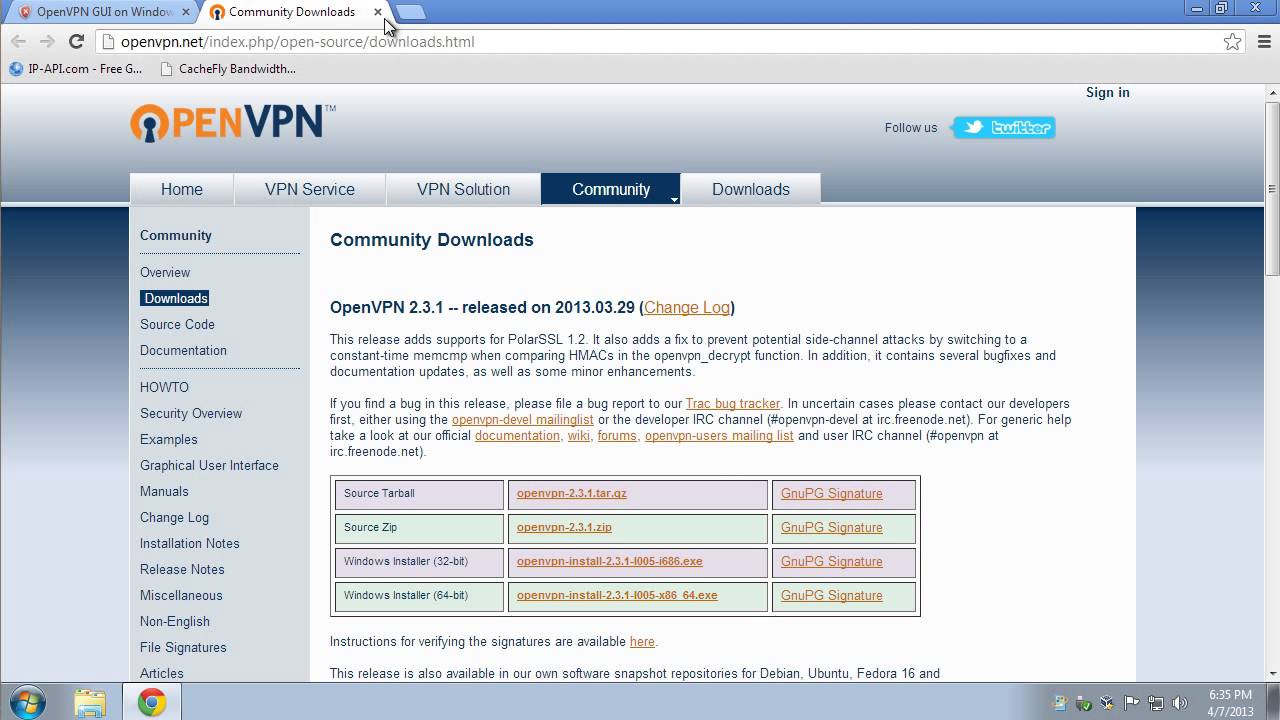Download the 64-bit x86_64 Windows installer

click(617, 595)
